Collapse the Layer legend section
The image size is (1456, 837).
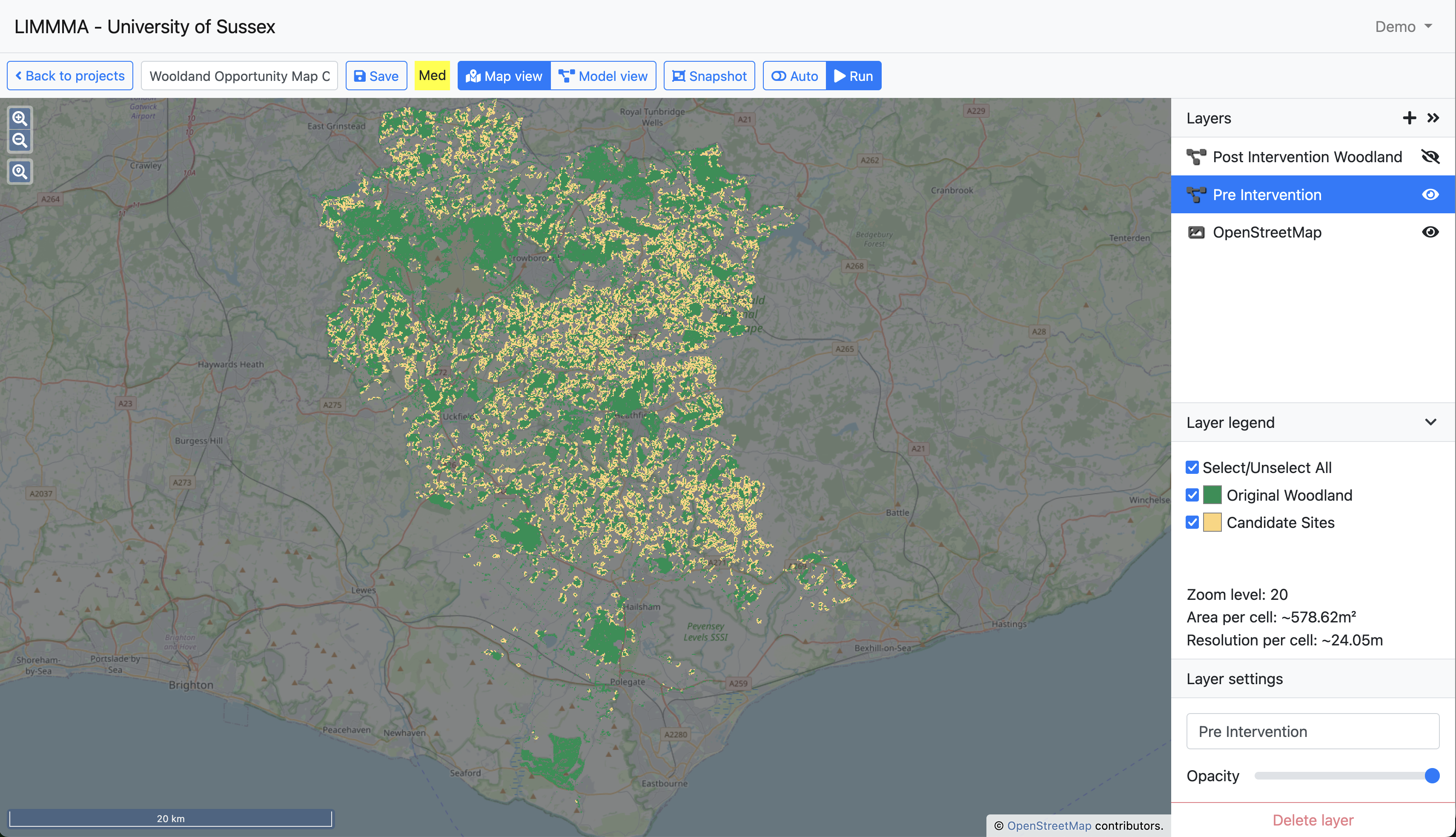coord(1430,422)
